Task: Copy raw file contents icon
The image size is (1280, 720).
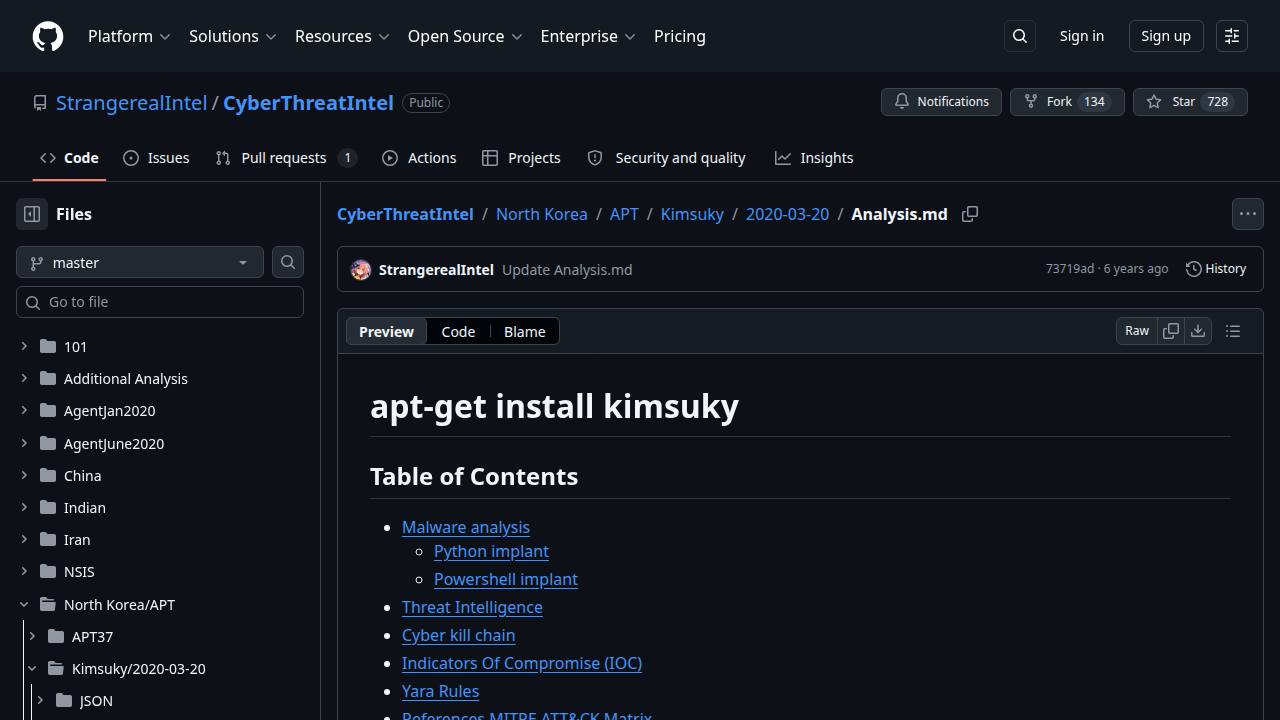Action: [x=1171, y=331]
